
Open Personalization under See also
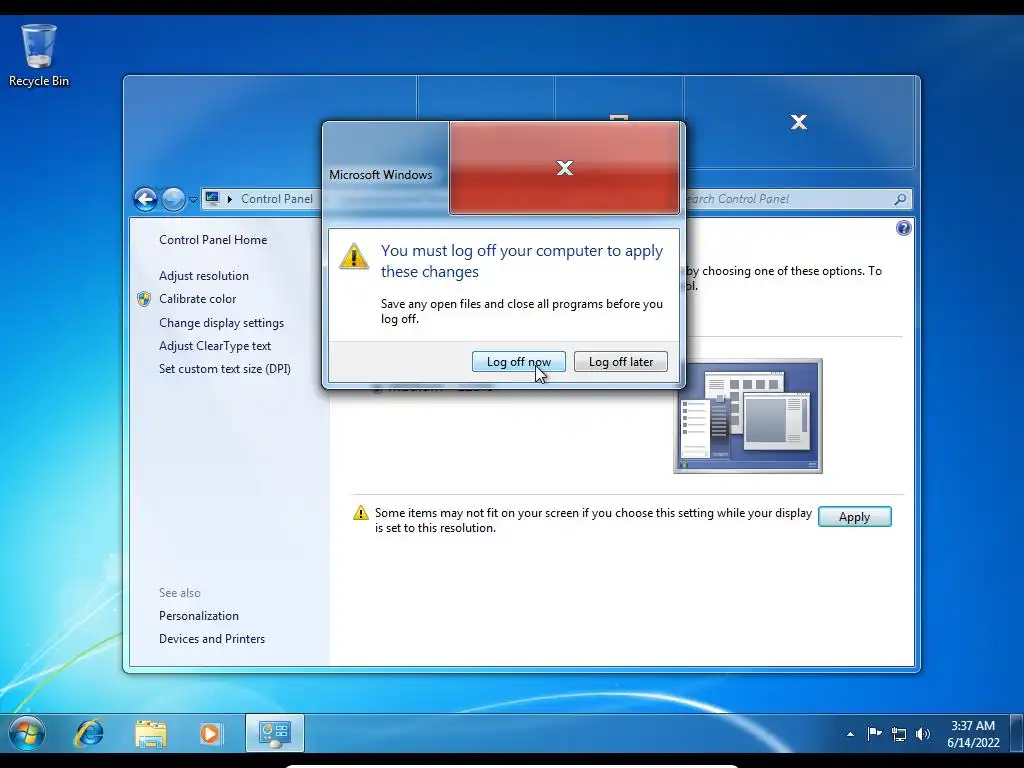pyautogui.click(x=199, y=616)
